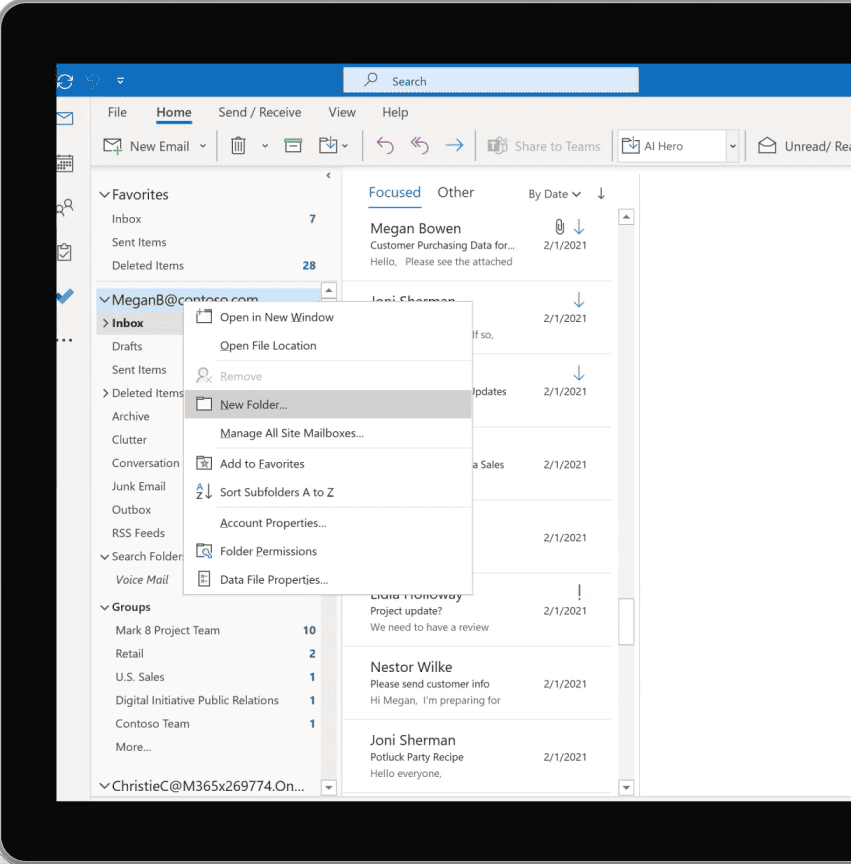Open To Do checkmark icon in navigation bar
851x864 pixels.
65,296
